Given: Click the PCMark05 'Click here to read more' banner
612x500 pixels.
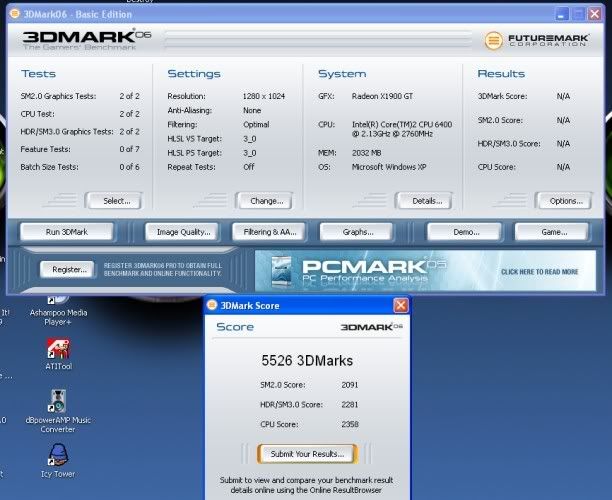Looking at the screenshot, I should coord(425,270).
